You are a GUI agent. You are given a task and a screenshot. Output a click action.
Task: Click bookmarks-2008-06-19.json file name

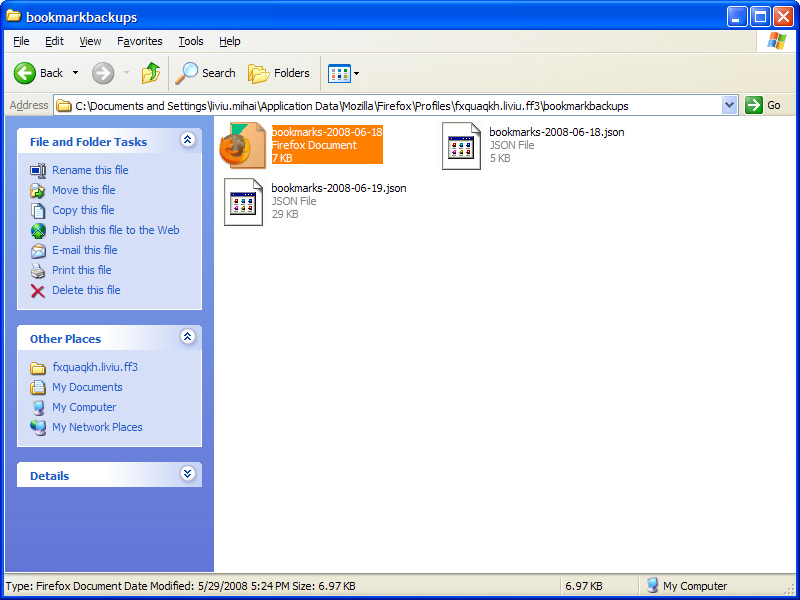339,188
